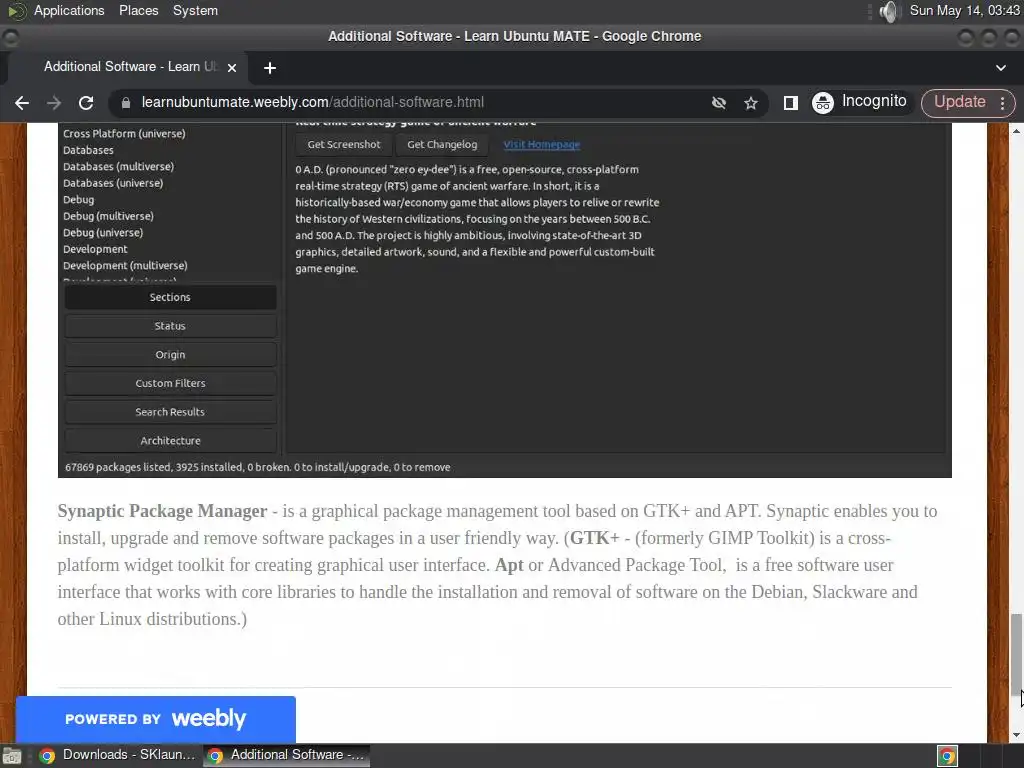1024x768 pixels.
Task: Click the Sections filter button
Action: click(x=170, y=297)
